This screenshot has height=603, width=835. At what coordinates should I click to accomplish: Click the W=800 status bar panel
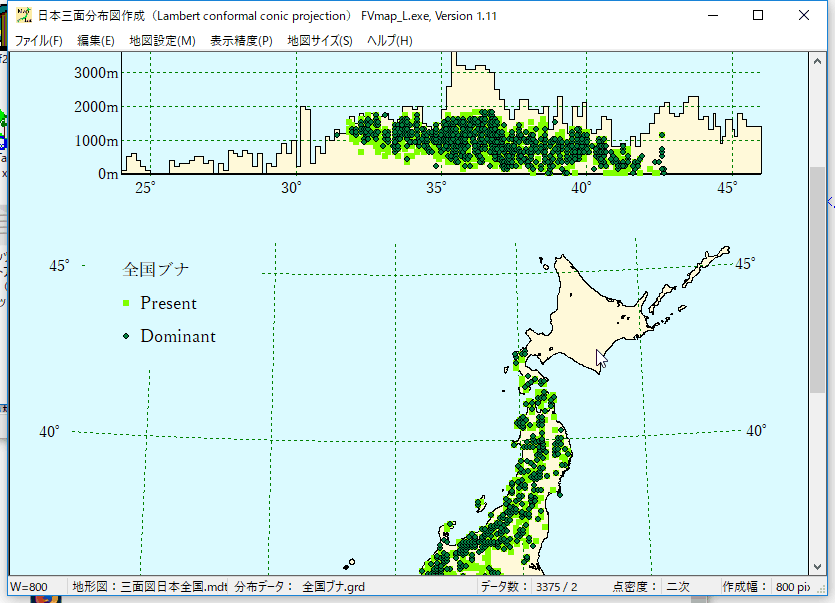[32, 586]
